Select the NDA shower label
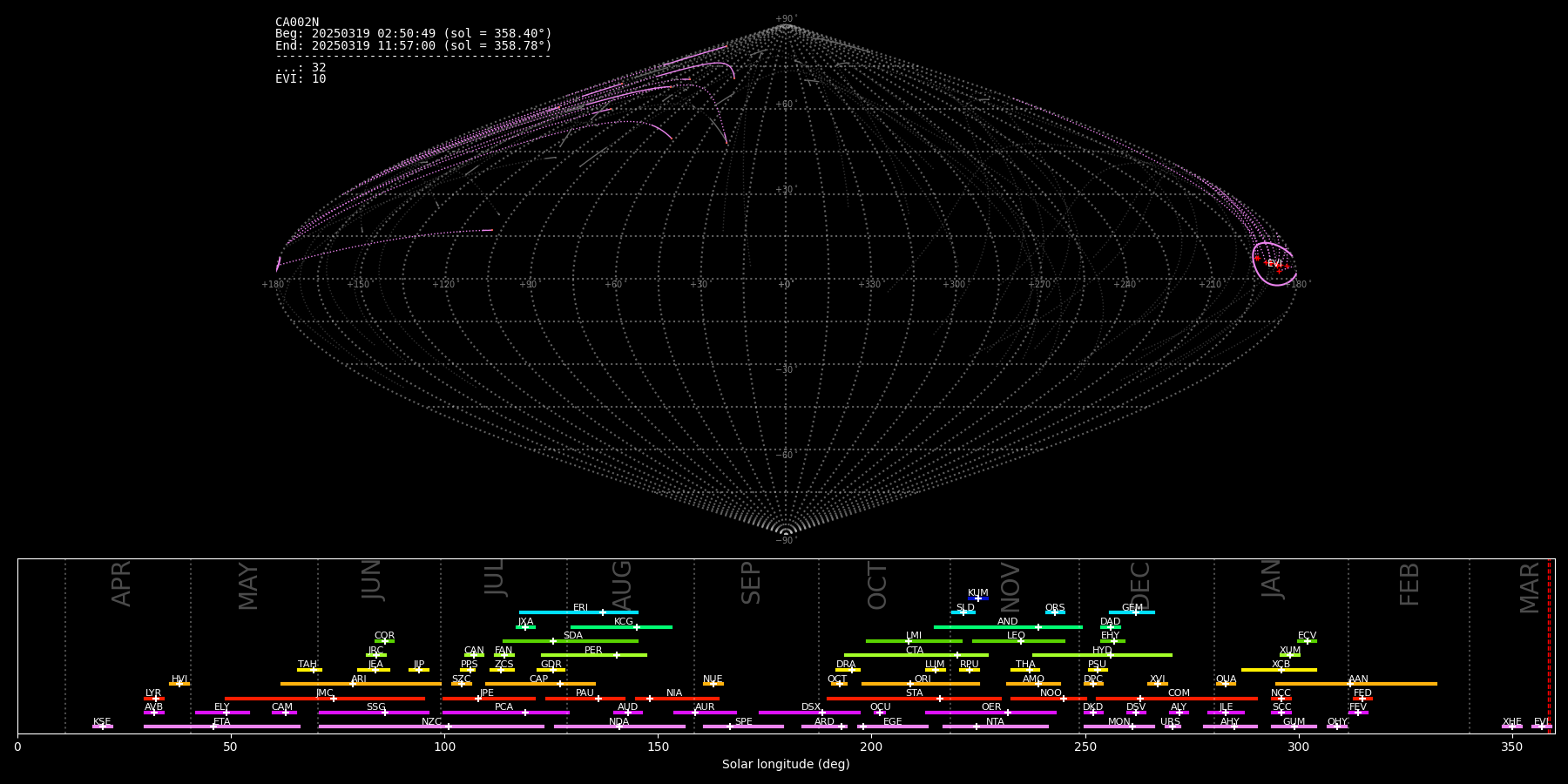This screenshot has height=784, width=1568. pyautogui.click(x=619, y=722)
